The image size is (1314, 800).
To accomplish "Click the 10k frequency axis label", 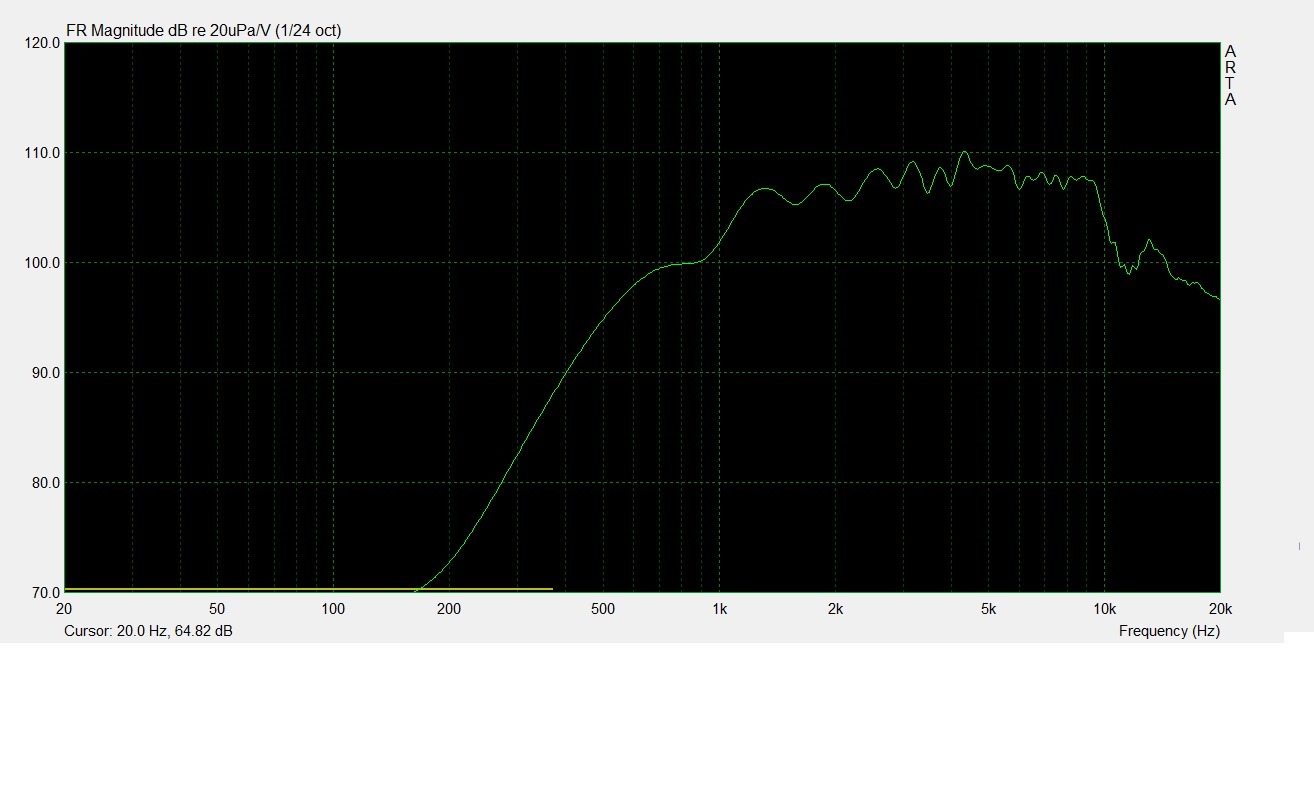I will click(x=1104, y=609).
